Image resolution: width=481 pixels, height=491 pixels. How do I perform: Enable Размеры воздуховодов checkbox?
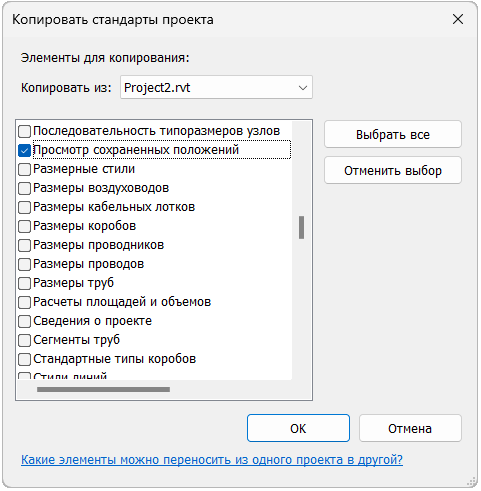[x=24, y=188]
